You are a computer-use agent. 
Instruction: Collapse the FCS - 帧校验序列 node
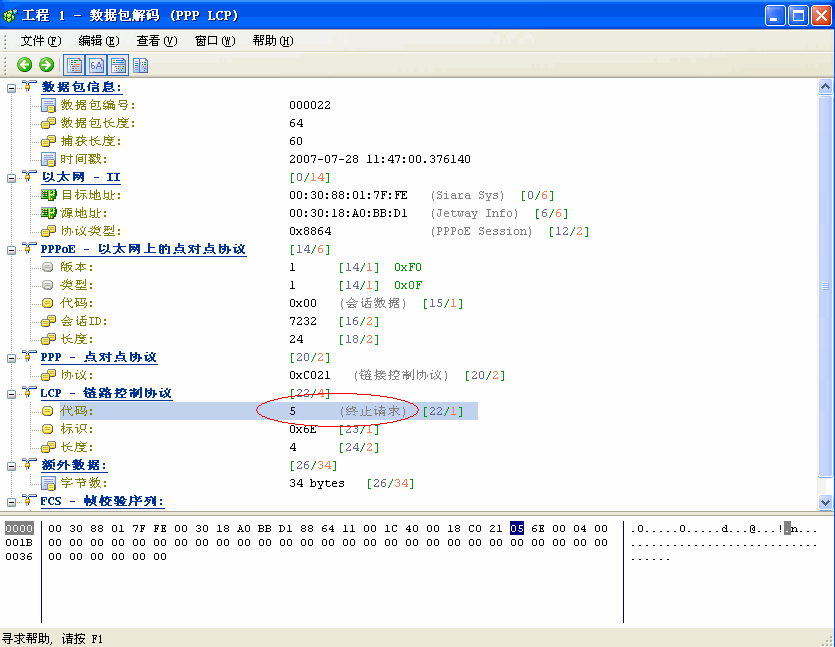[10, 501]
